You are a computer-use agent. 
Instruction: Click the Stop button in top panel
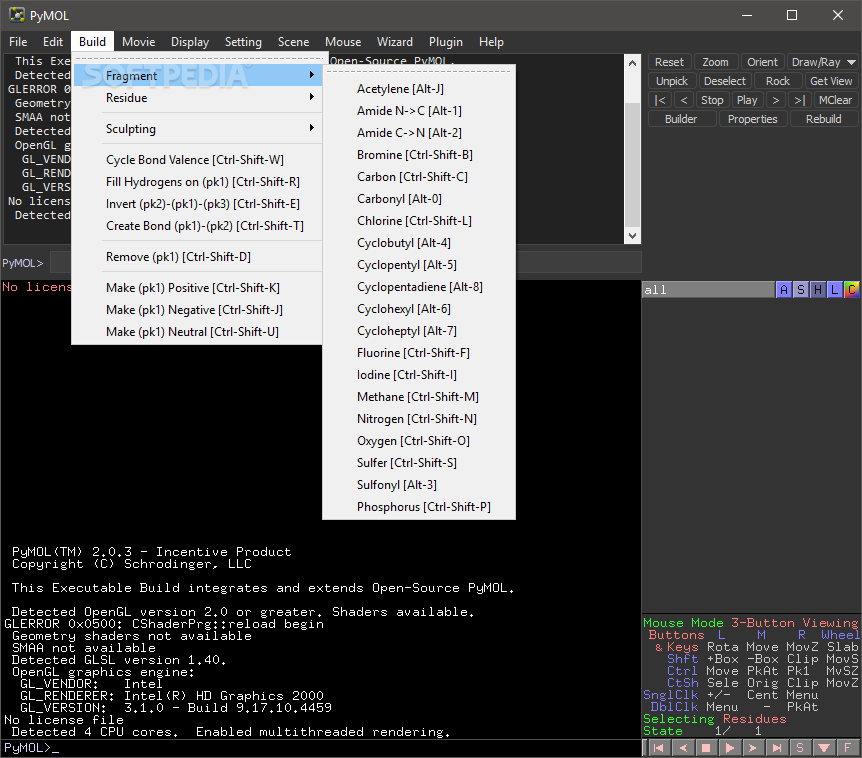pyautogui.click(x=712, y=100)
